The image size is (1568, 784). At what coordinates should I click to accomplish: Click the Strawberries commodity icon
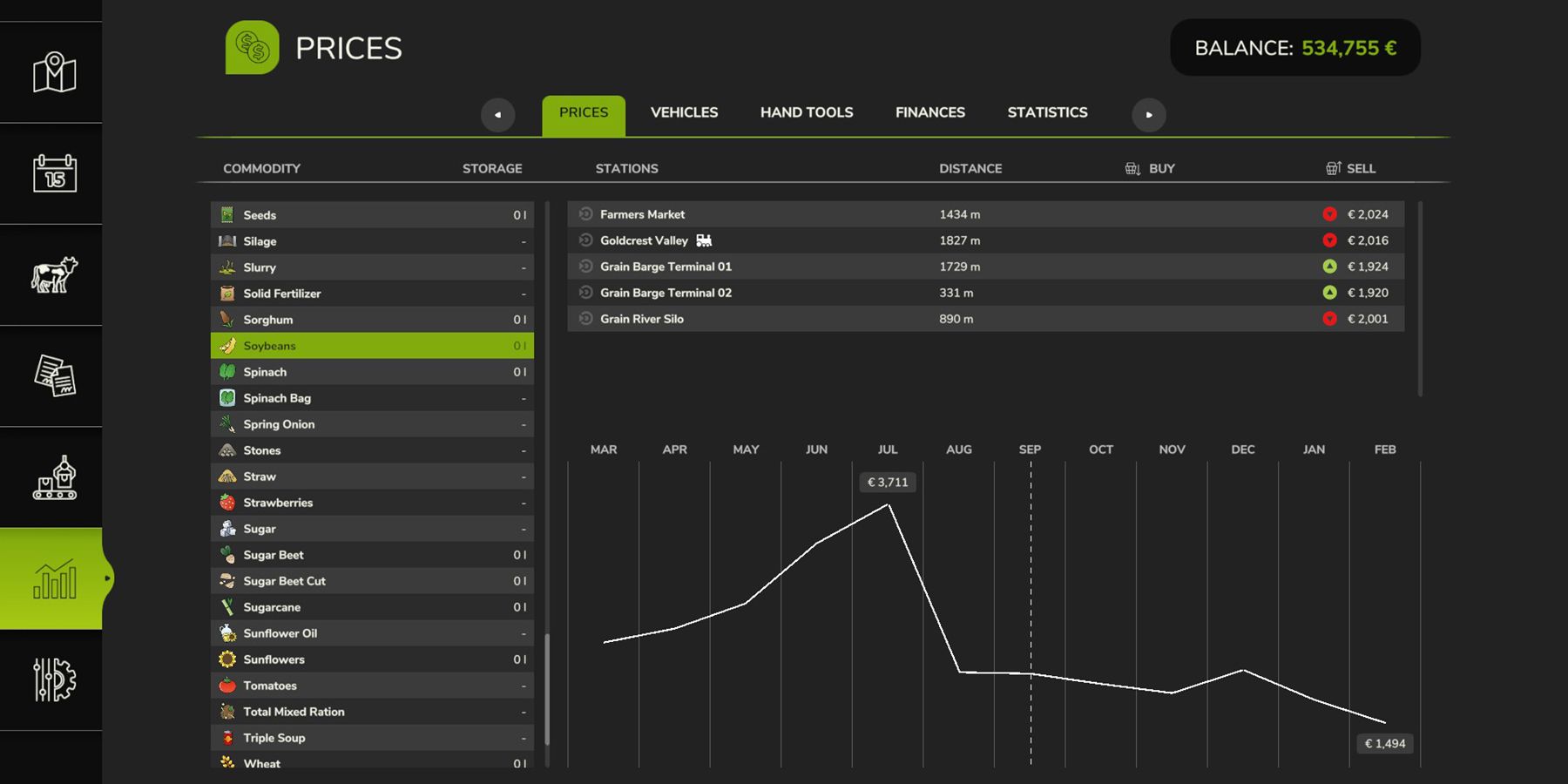pyautogui.click(x=227, y=503)
